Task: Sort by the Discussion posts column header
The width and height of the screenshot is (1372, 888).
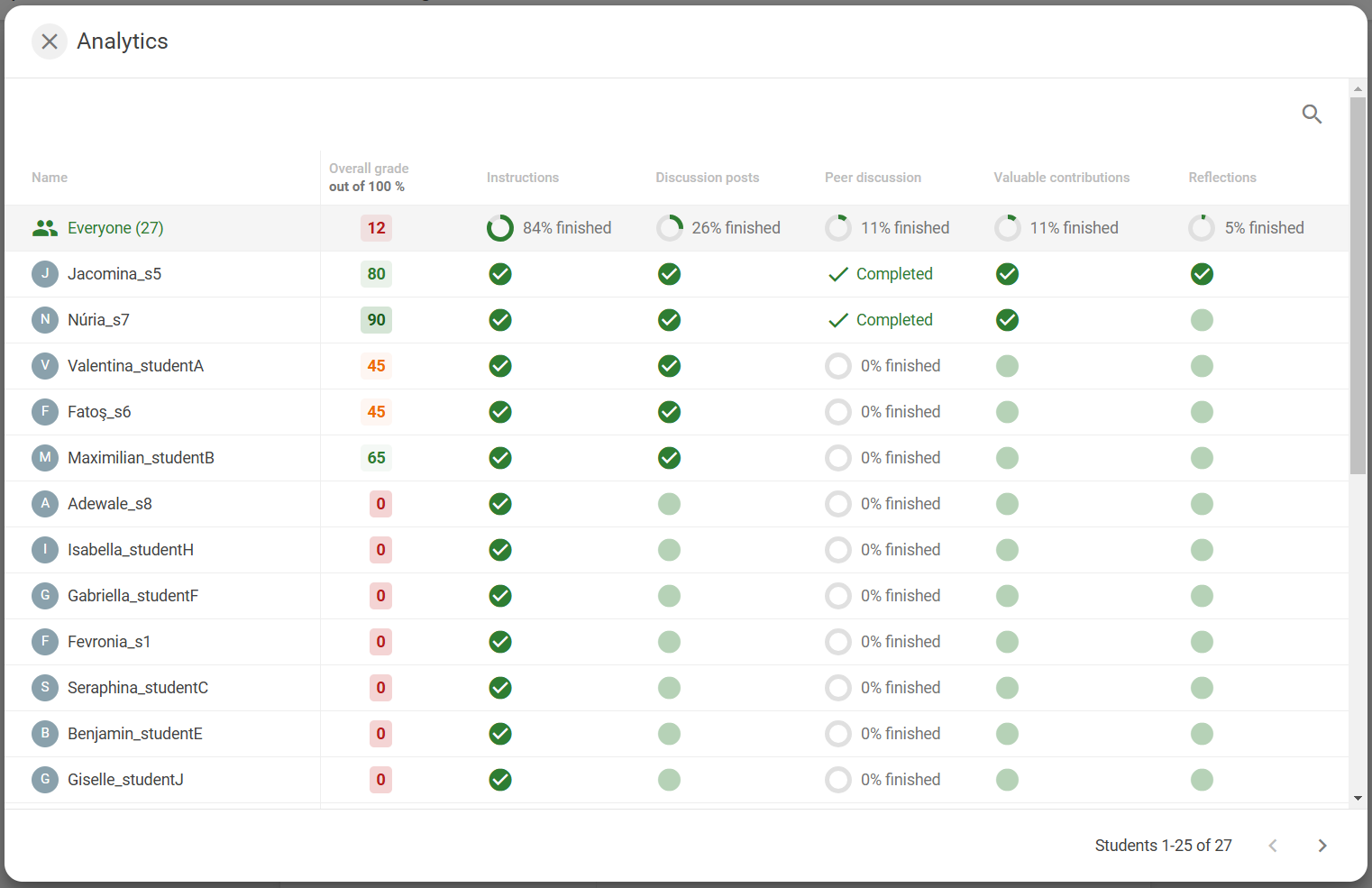Action: click(x=708, y=178)
